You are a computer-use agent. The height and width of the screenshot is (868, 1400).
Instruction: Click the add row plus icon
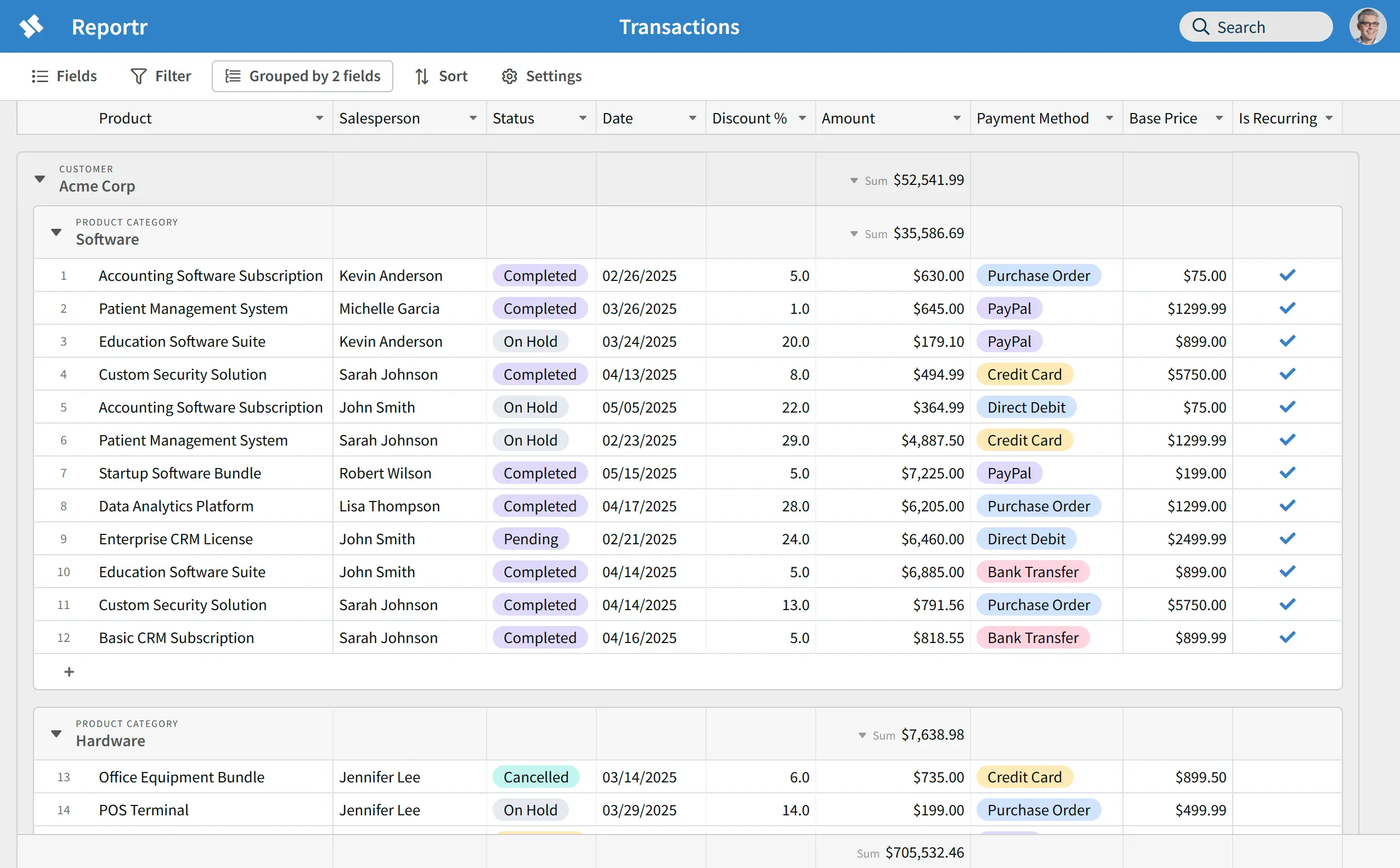(69, 672)
